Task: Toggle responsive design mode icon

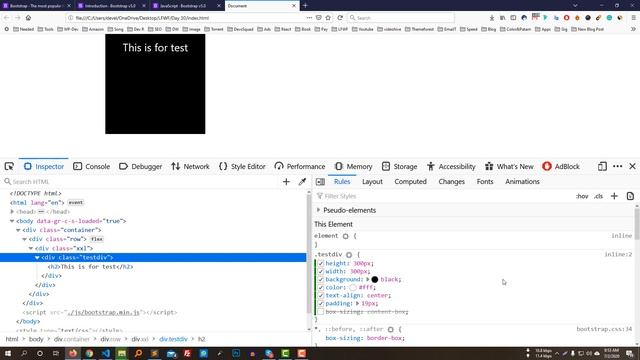Action: pos(602,167)
